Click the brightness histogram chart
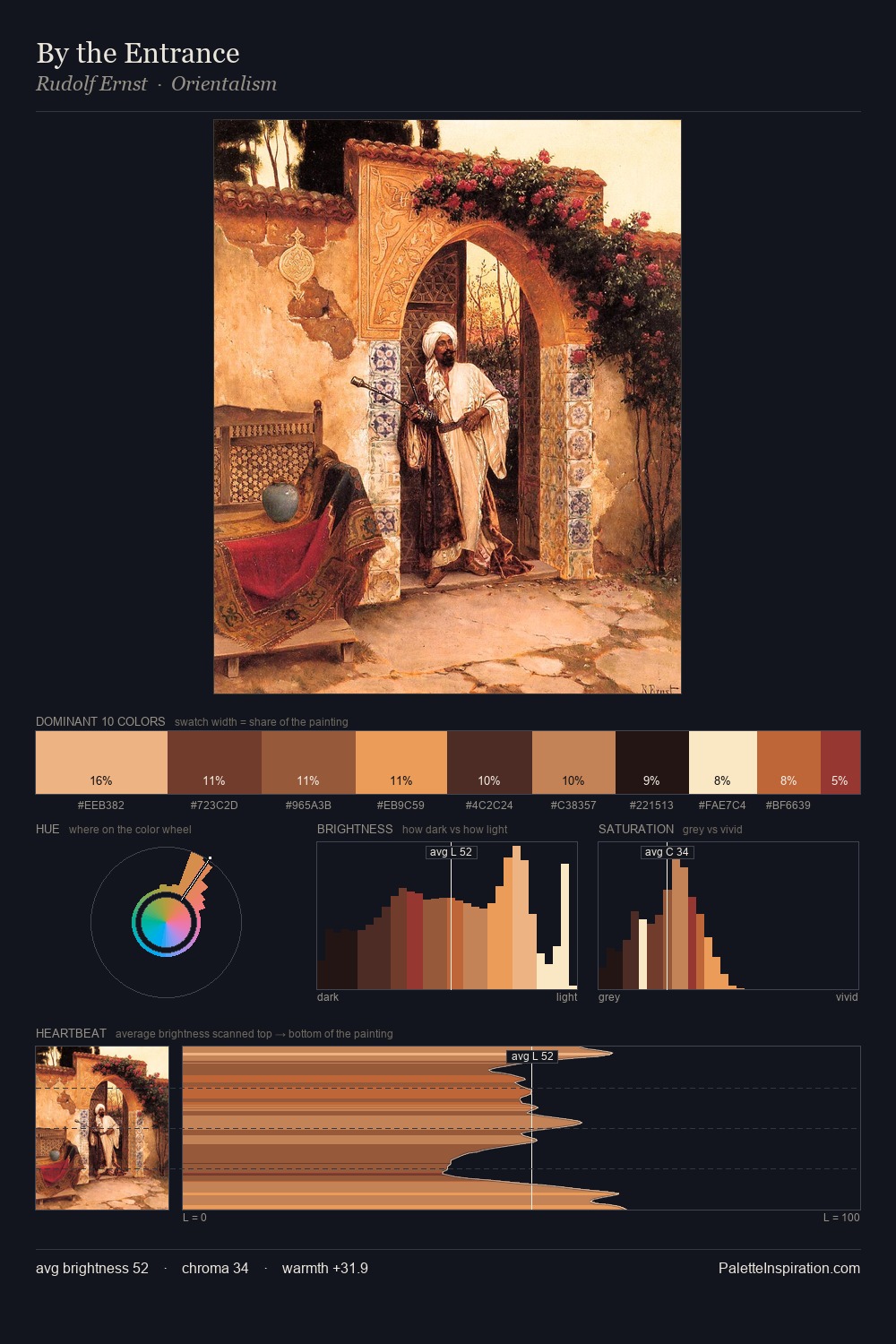The height and width of the screenshot is (1344, 896). [x=447, y=916]
